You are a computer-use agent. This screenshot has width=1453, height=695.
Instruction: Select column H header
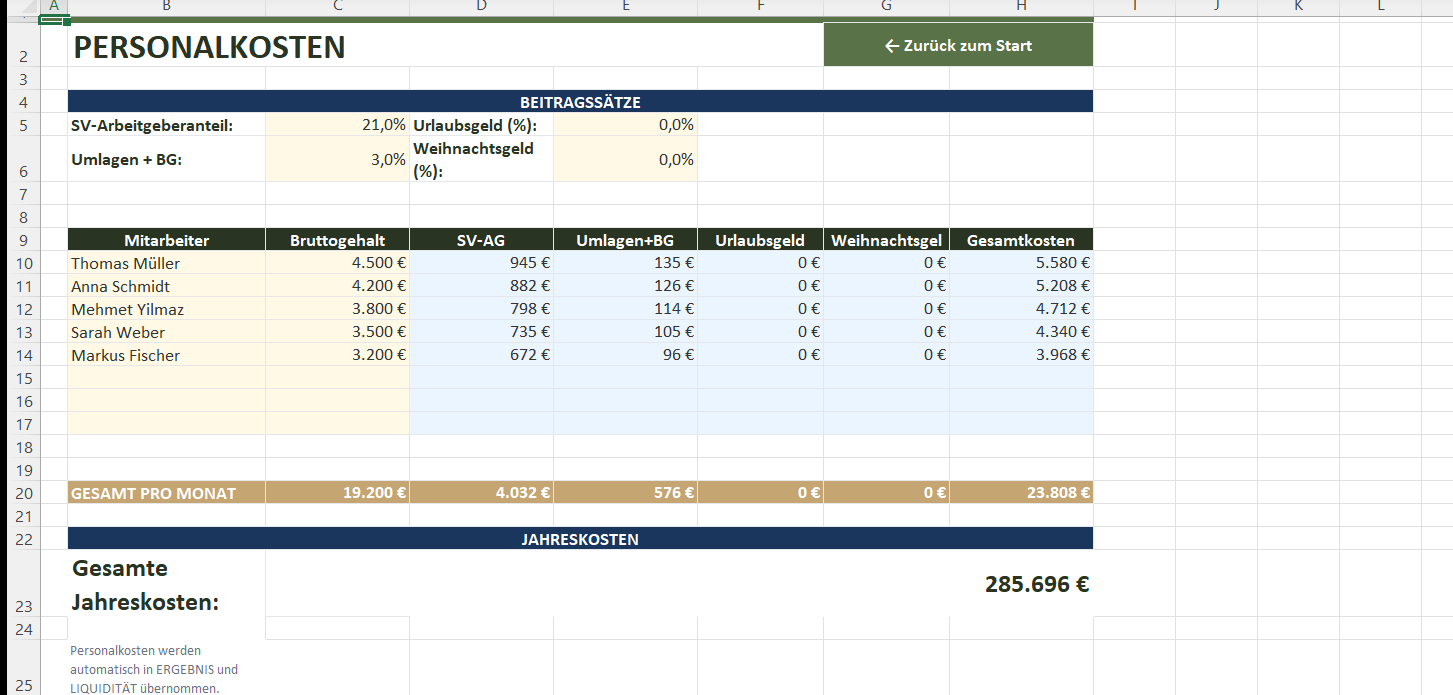1021,7
